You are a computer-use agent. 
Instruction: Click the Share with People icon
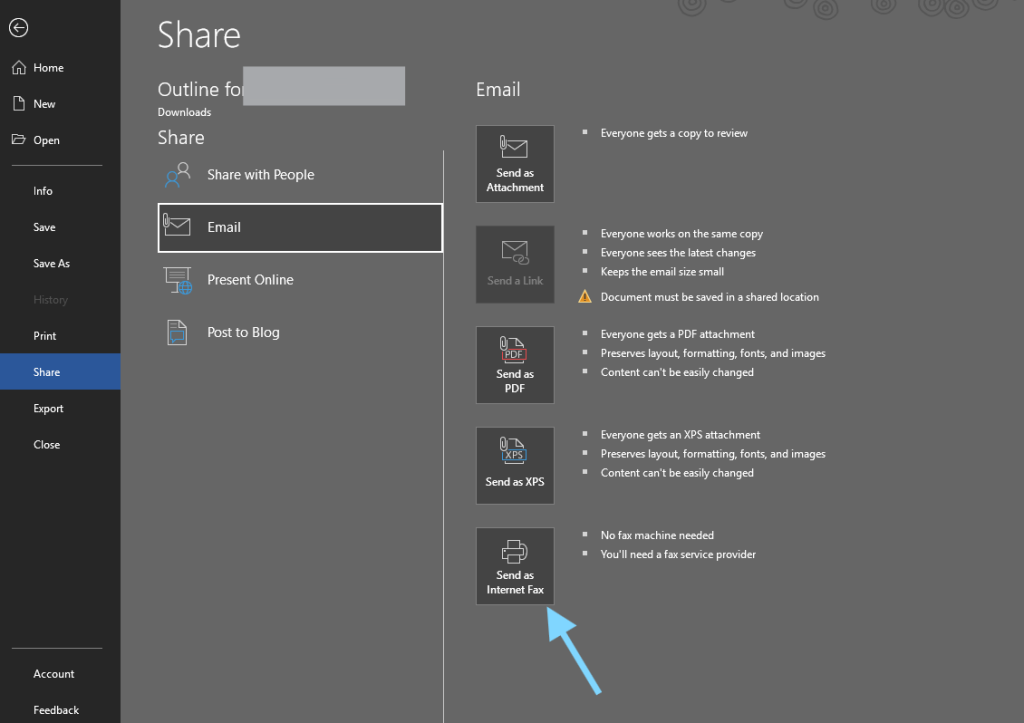click(177, 174)
